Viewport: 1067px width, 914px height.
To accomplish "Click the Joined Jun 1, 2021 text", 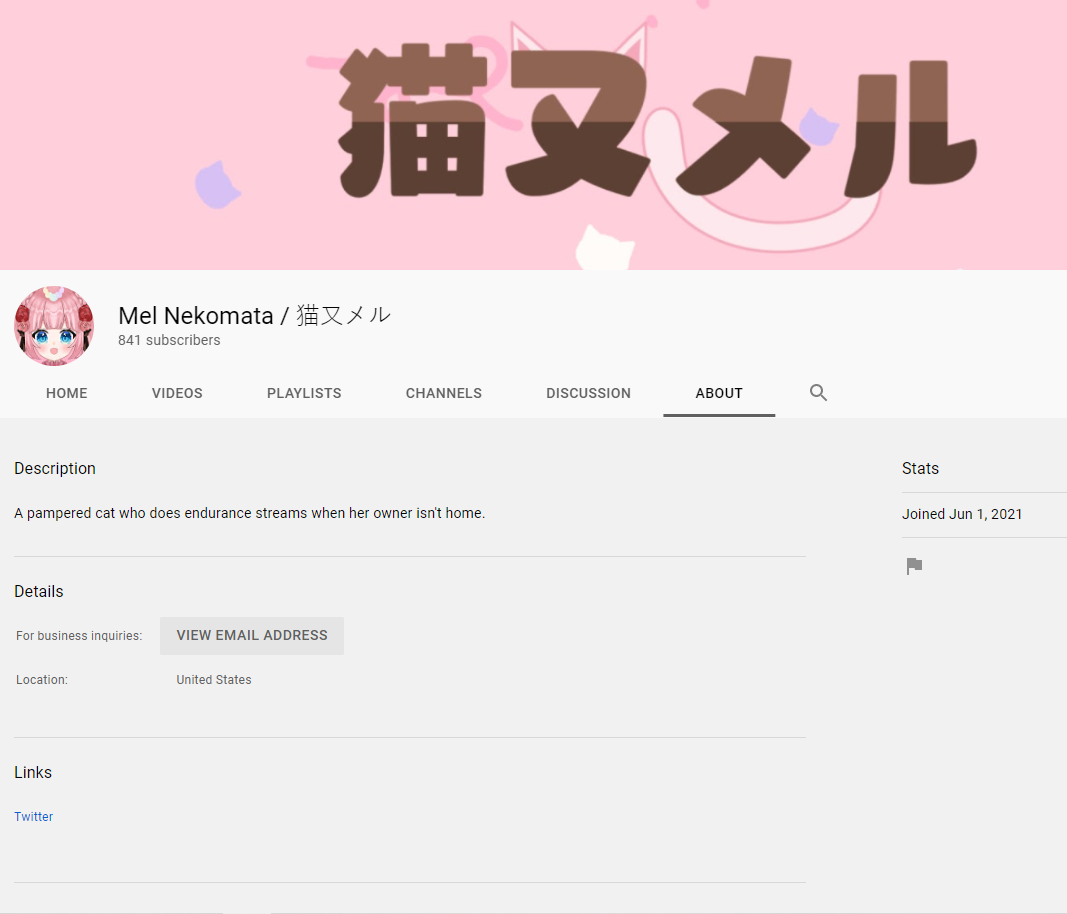I will [962, 515].
